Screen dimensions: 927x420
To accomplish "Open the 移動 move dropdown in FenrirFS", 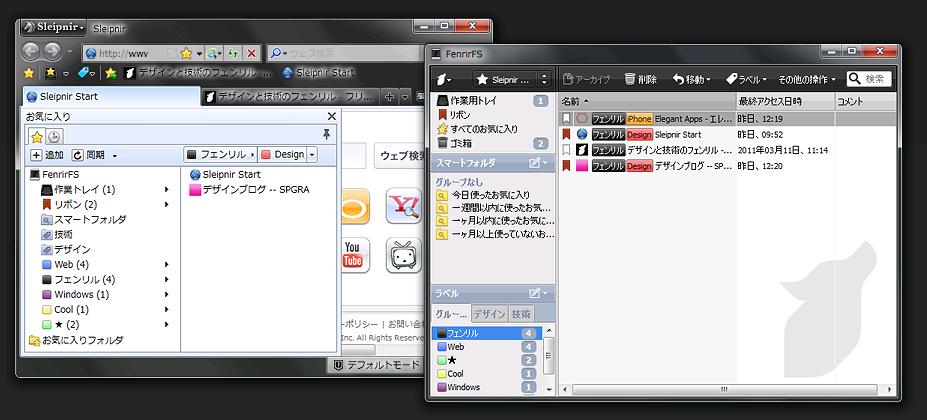I will (692, 79).
